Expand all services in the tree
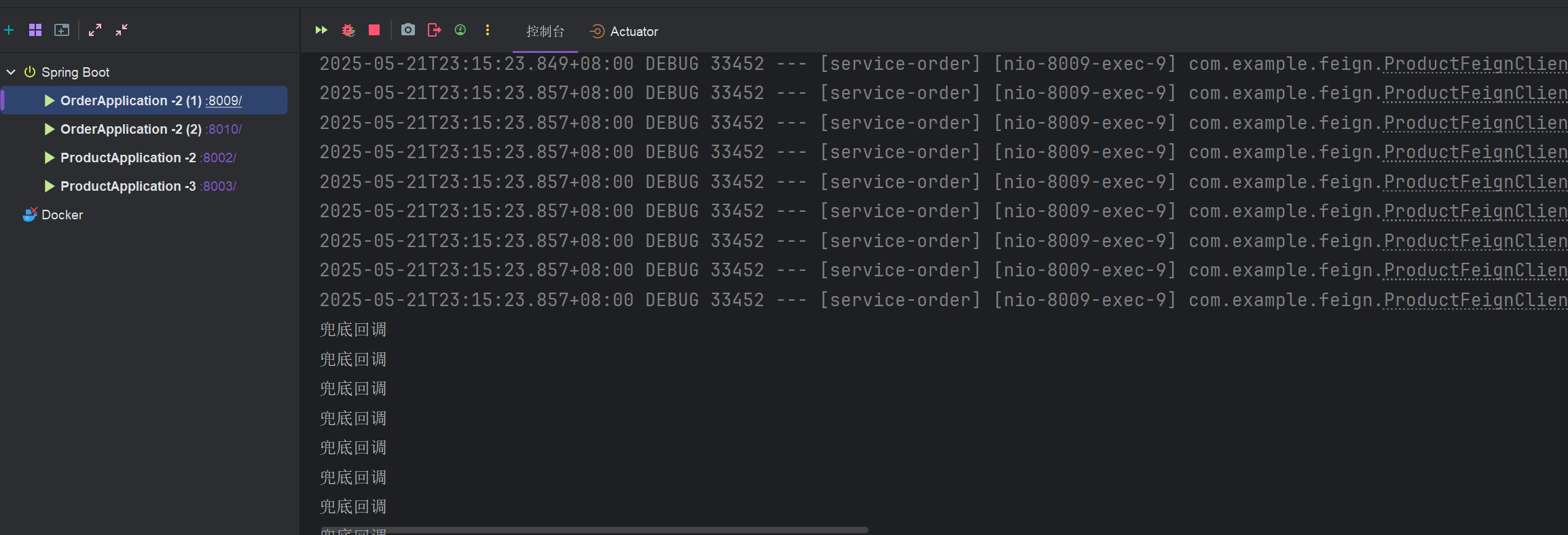The height and width of the screenshot is (535, 1568). coord(95,30)
